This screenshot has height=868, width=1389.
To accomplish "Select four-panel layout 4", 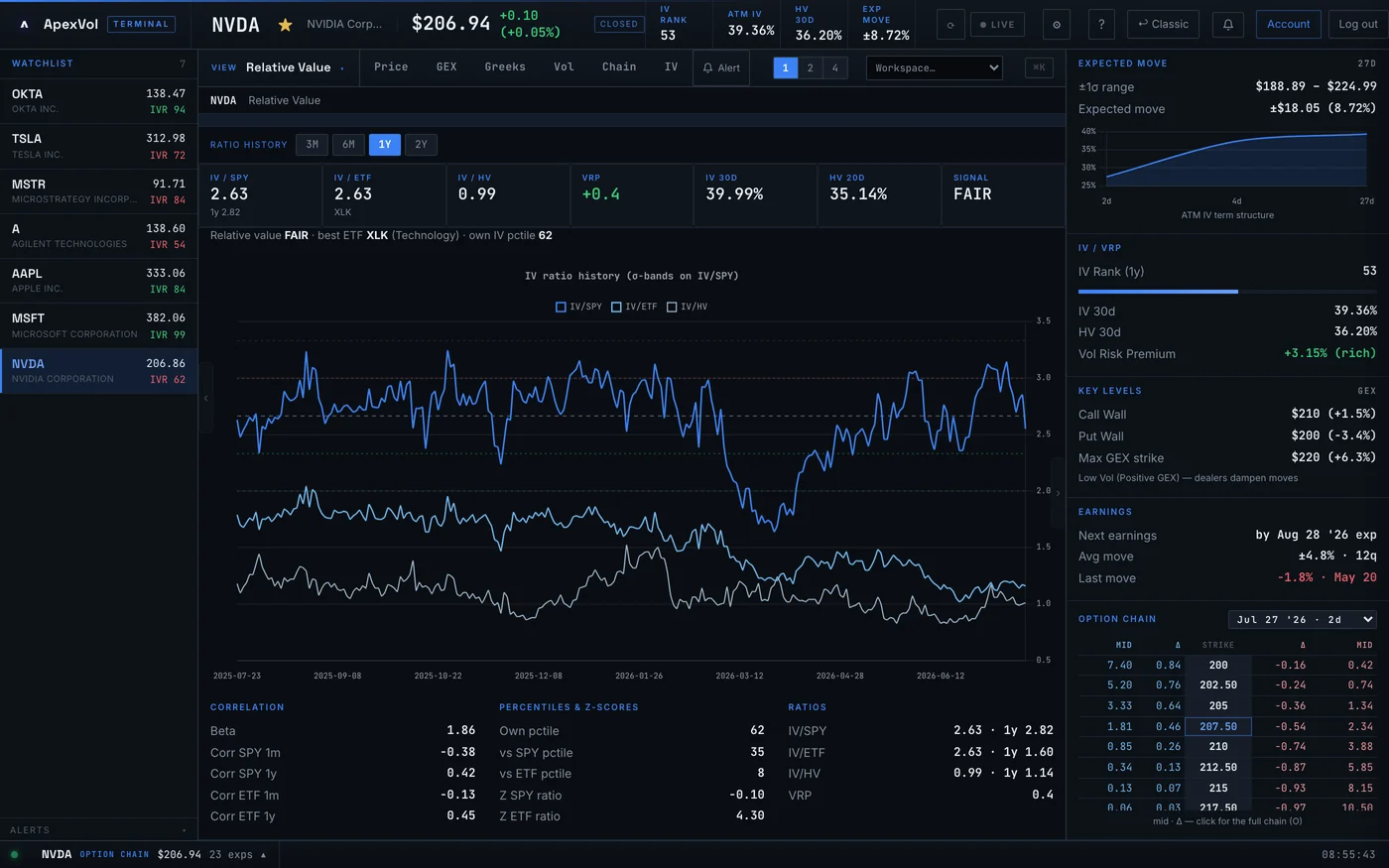I will (x=835, y=67).
